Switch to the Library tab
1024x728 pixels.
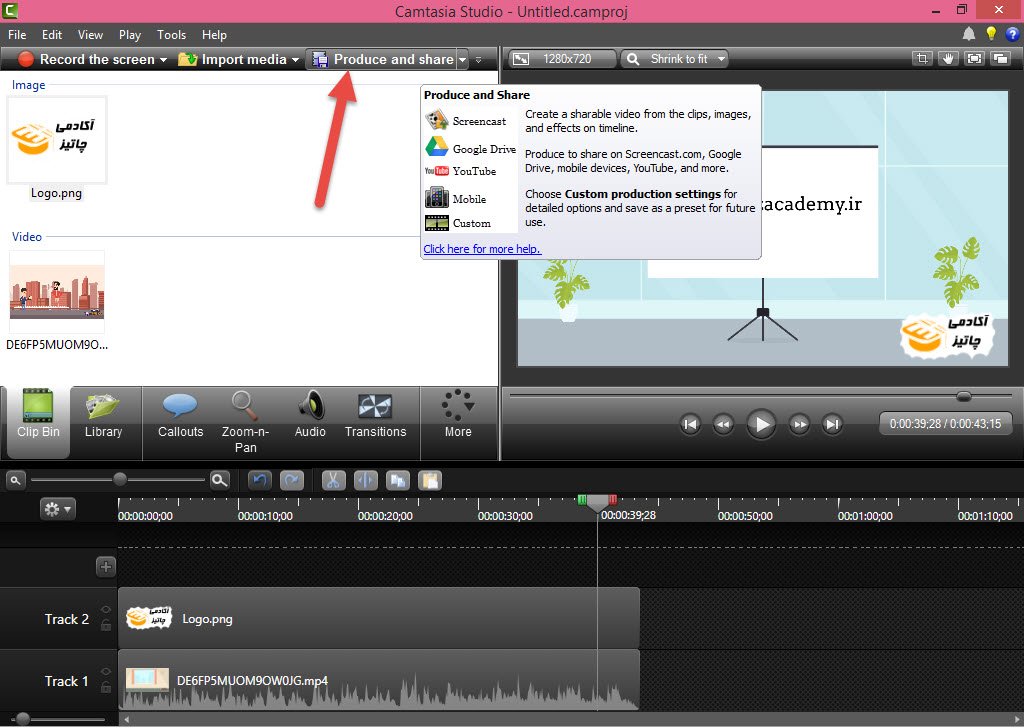point(103,415)
